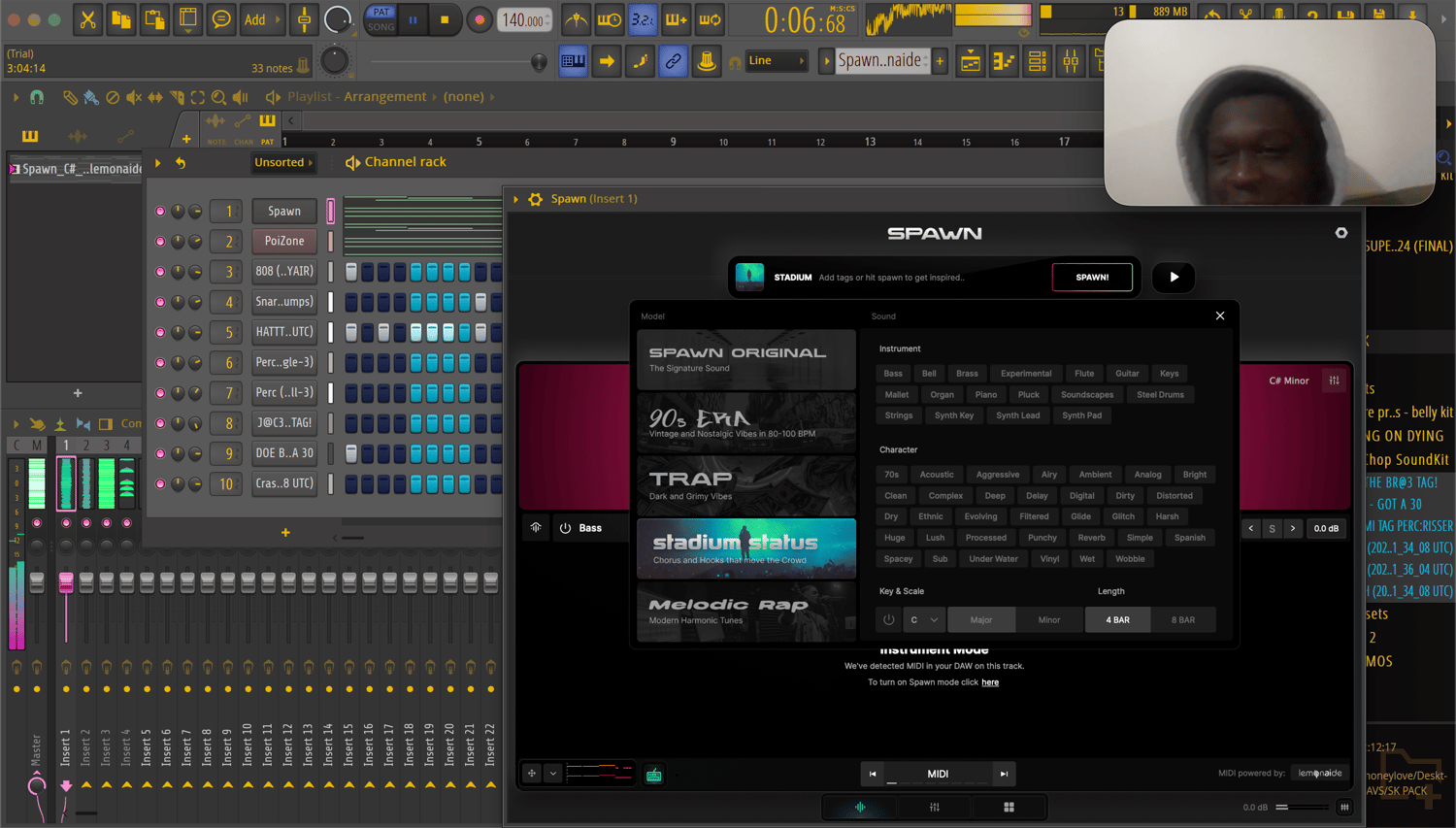This screenshot has height=828, width=1456.
Task: Toggle the Bass track power button
Action: click(565, 528)
